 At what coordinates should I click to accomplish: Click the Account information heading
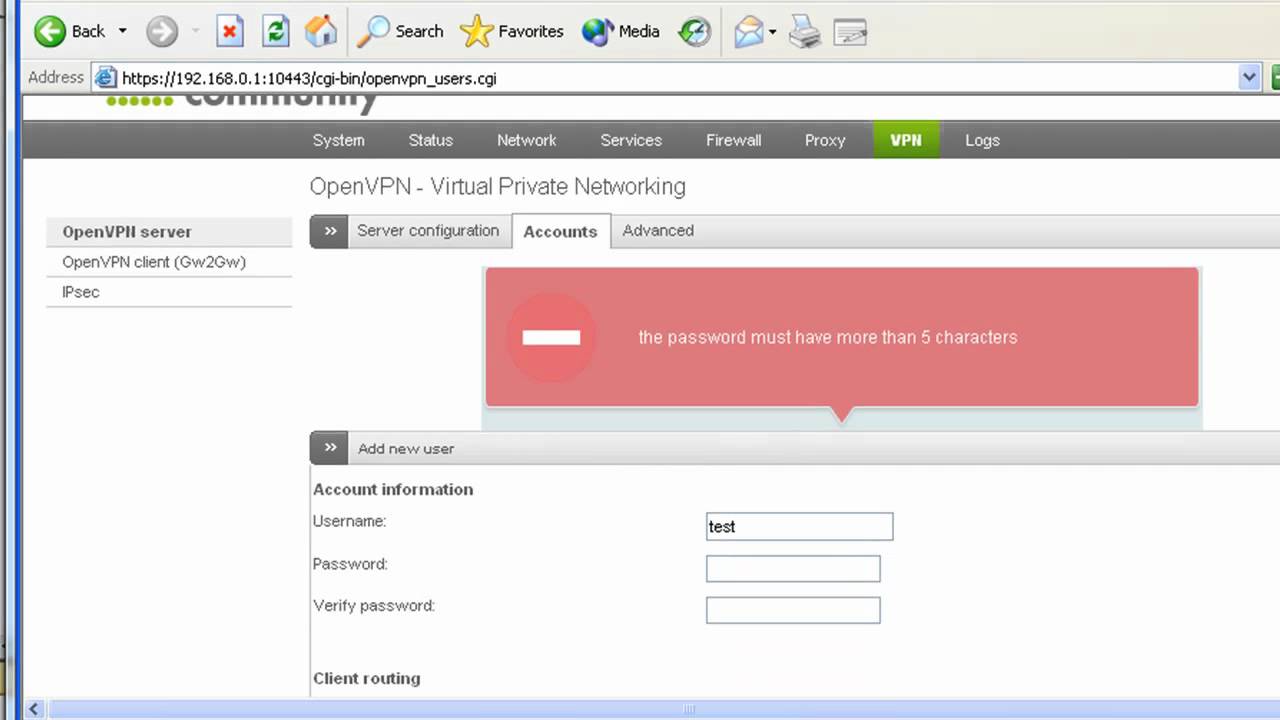tap(393, 489)
